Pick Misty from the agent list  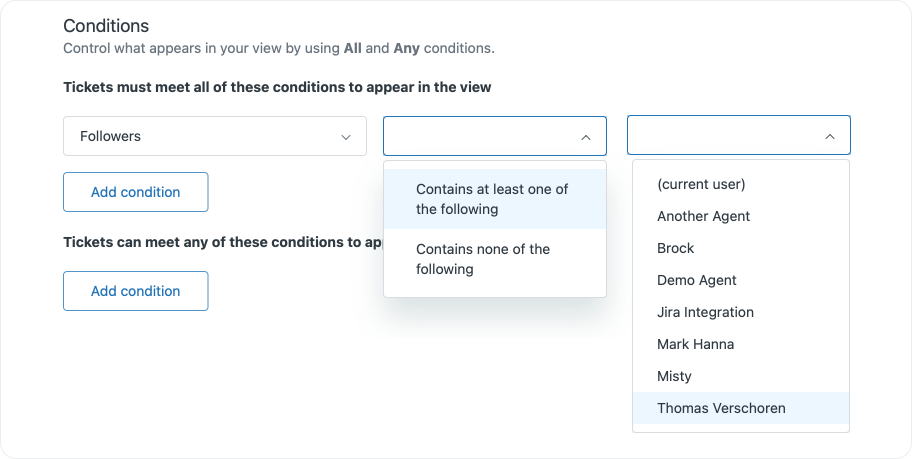[x=674, y=376]
